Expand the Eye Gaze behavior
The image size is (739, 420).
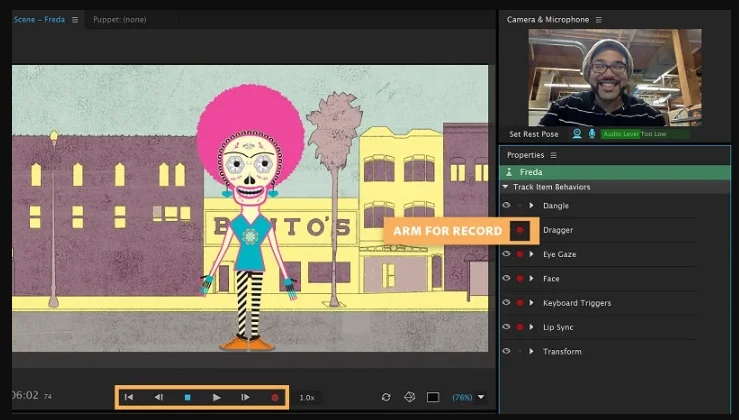pyautogui.click(x=532, y=254)
